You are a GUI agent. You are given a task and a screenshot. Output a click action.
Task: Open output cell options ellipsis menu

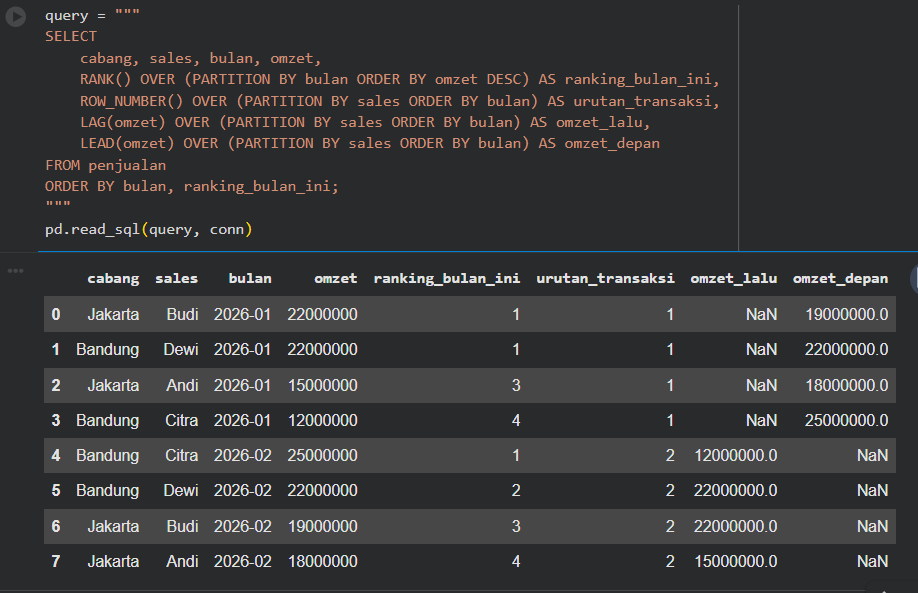click(x=16, y=271)
